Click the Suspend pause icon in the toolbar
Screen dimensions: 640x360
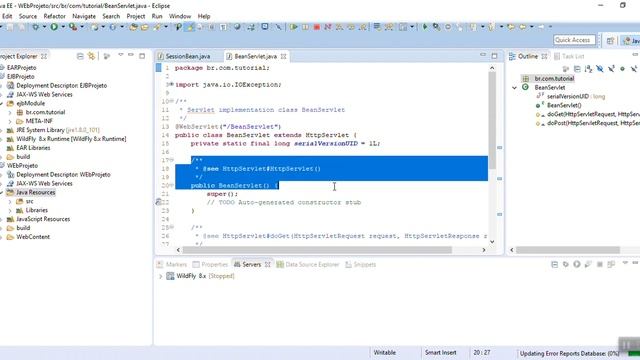click(305, 27)
